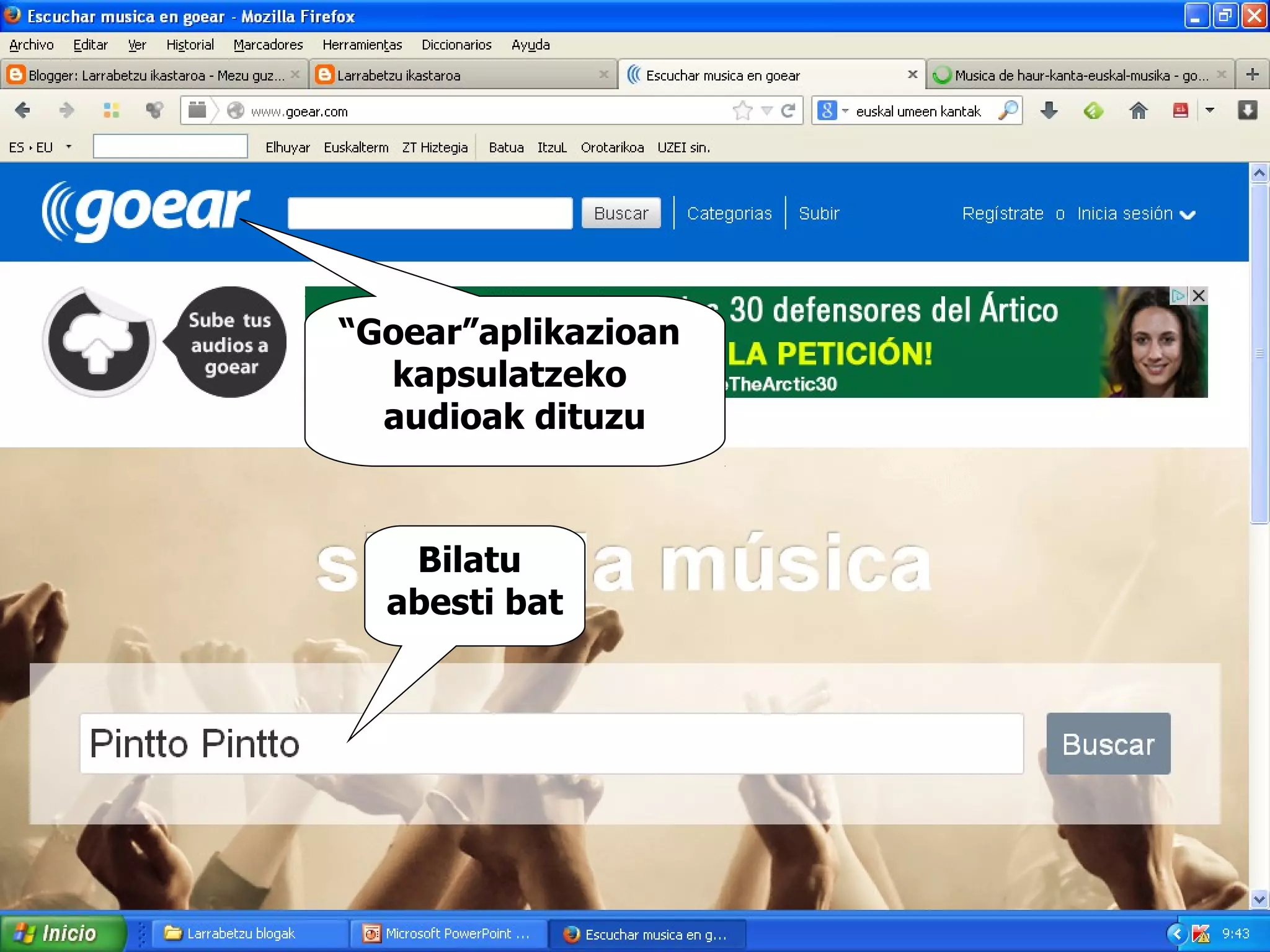Open the Marcadores menu
The width and height of the screenshot is (1270, 952).
pyautogui.click(x=268, y=45)
